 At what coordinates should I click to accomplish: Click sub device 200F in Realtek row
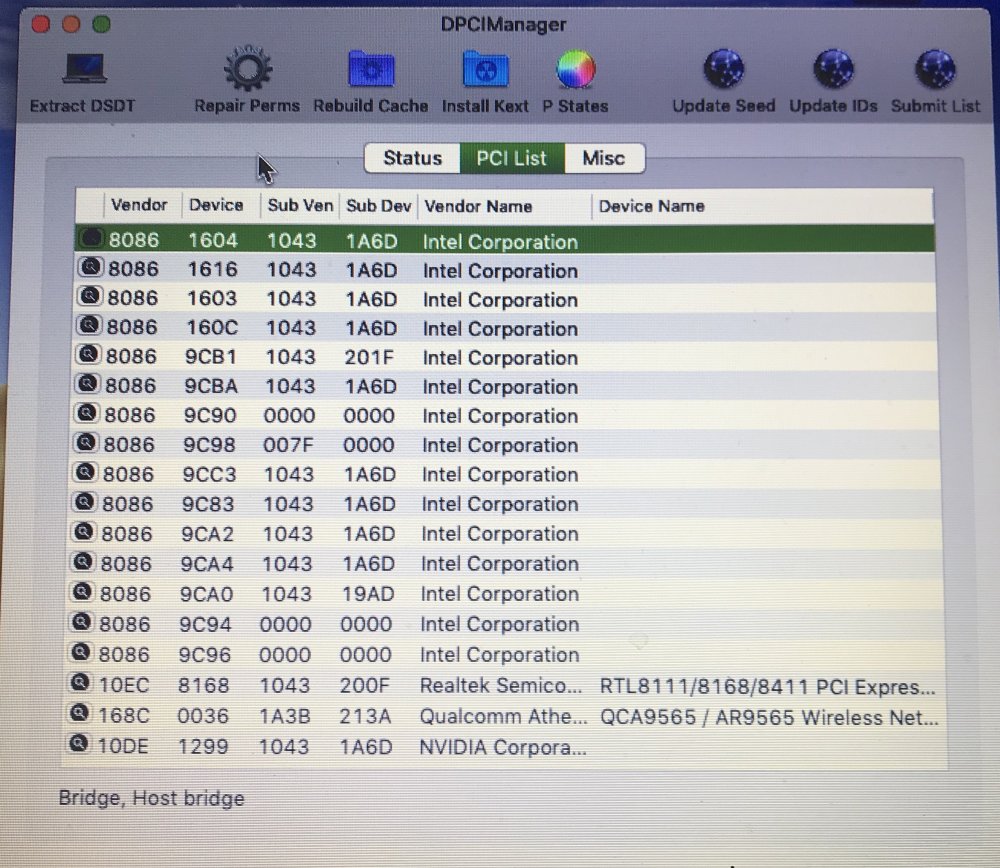(x=364, y=686)
